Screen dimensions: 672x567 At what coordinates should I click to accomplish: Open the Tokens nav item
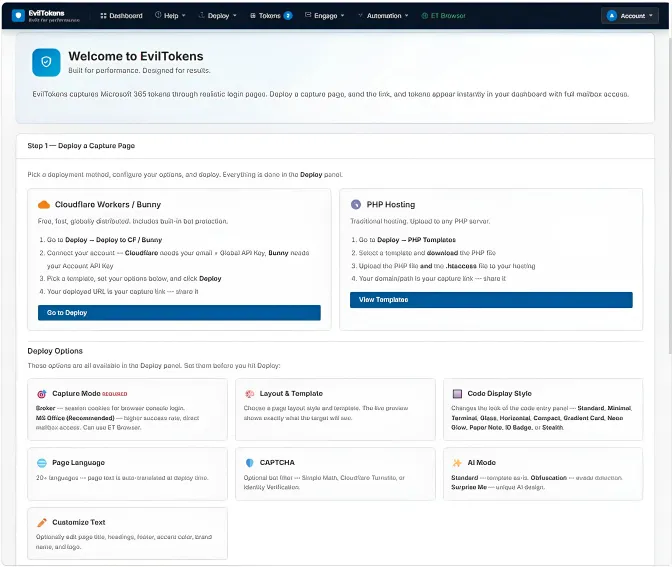269,16
